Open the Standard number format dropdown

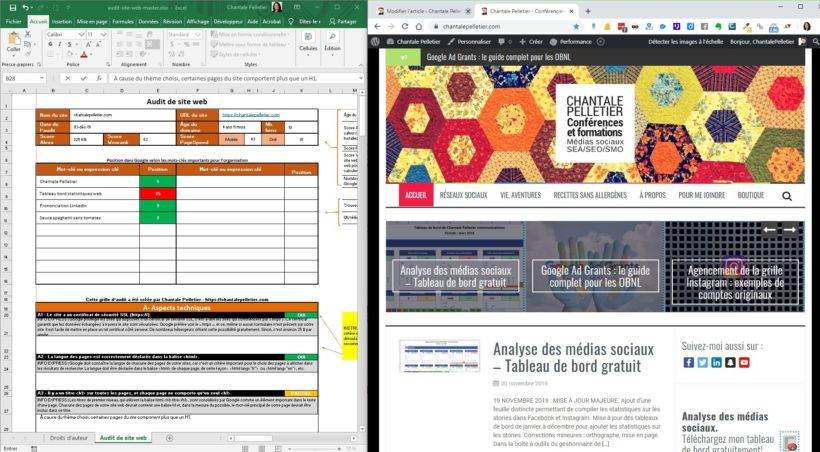pos(199,35)
